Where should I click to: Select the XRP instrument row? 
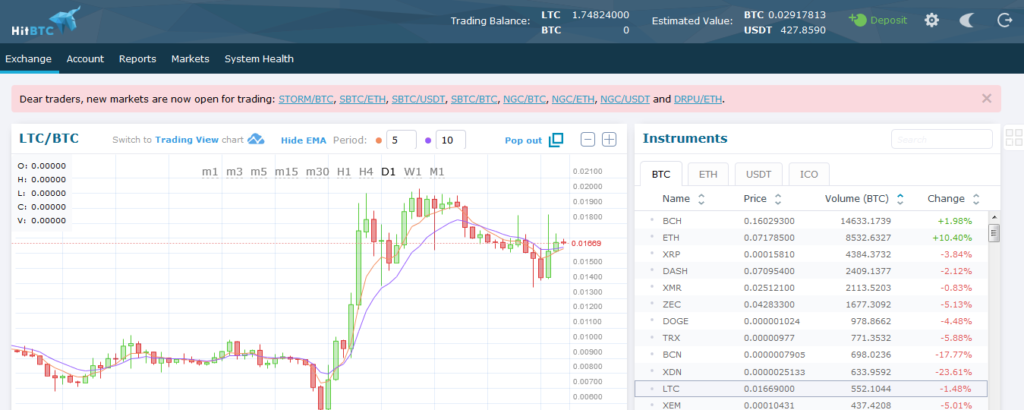pos(811,254)
